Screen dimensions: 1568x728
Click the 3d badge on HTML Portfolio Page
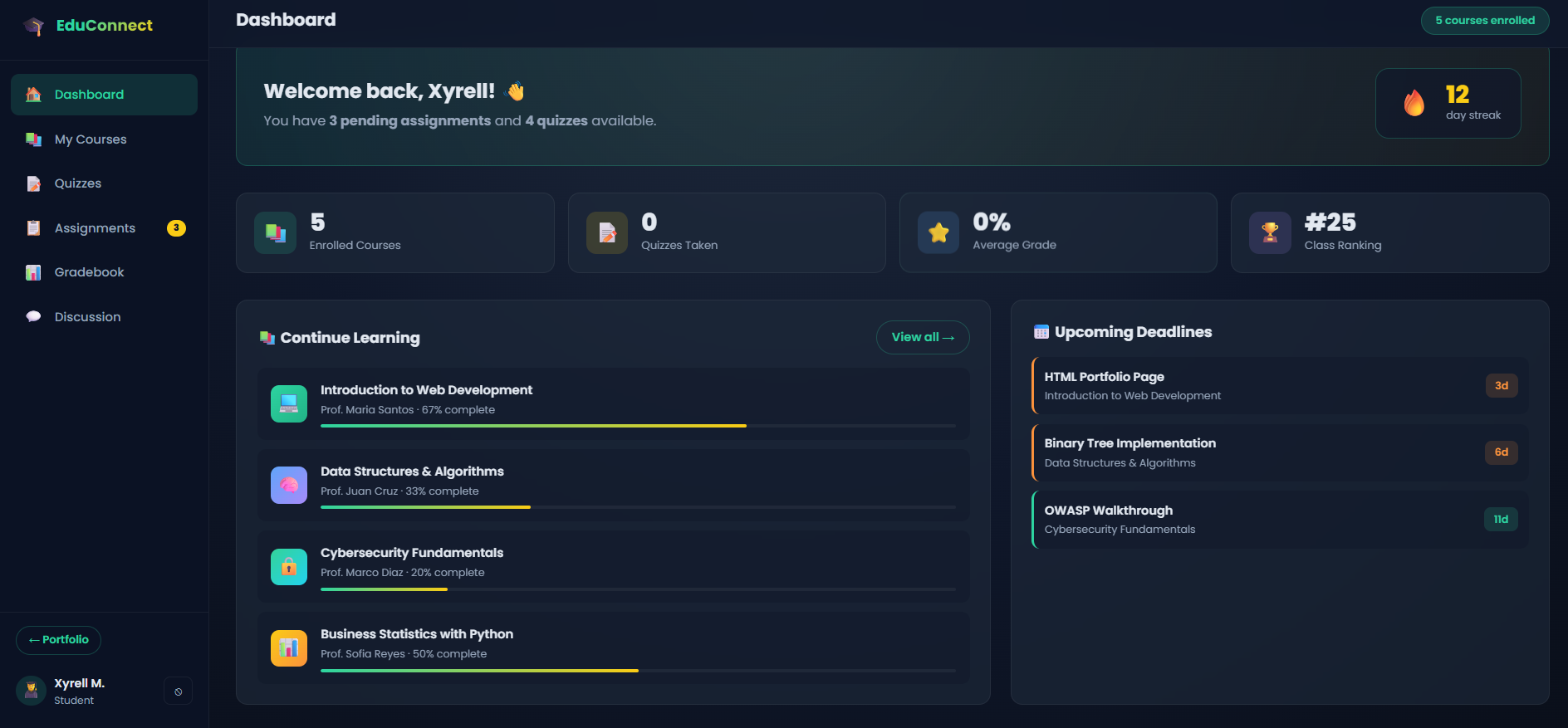click(1502, 385)
